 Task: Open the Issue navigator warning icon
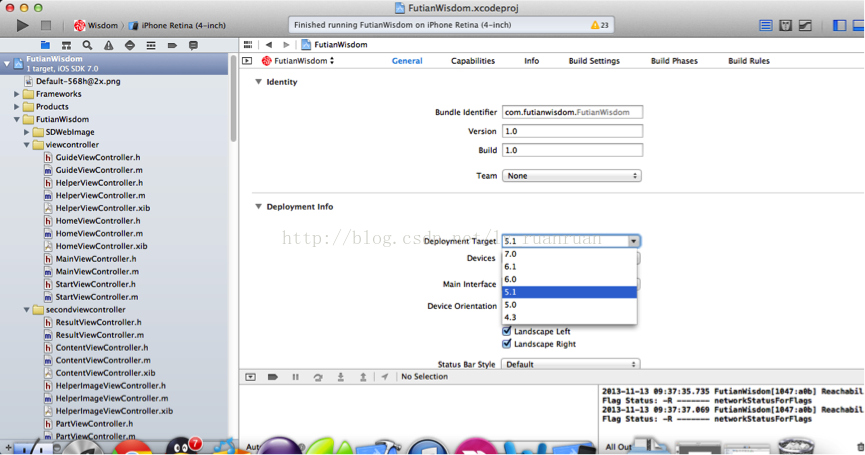point(109,45)
